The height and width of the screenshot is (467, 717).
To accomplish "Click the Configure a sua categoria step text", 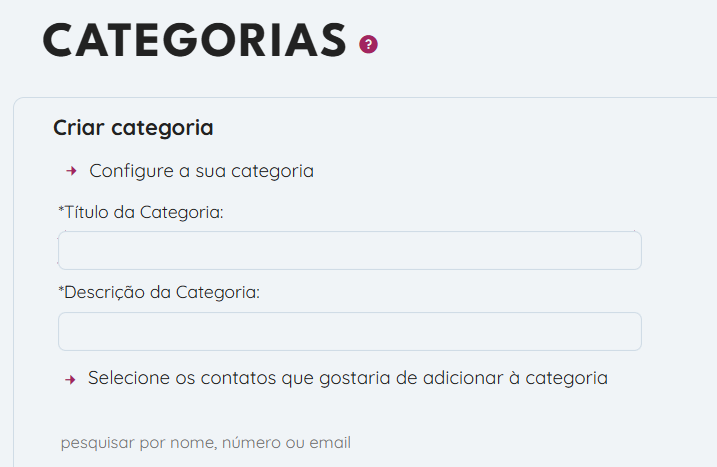I will (201, 171).
